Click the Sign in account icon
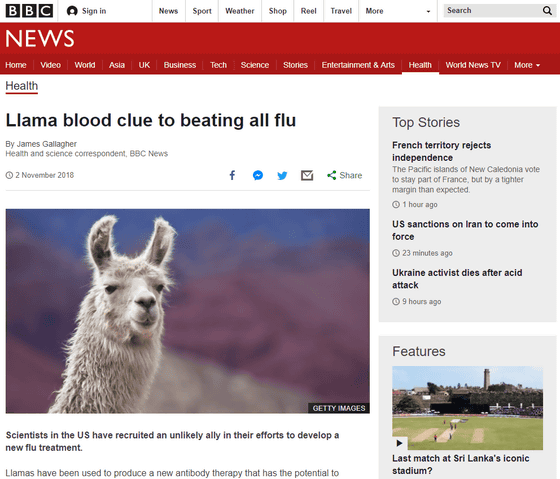Viewport: 560px width, 479px height. [x=72, y=11]
